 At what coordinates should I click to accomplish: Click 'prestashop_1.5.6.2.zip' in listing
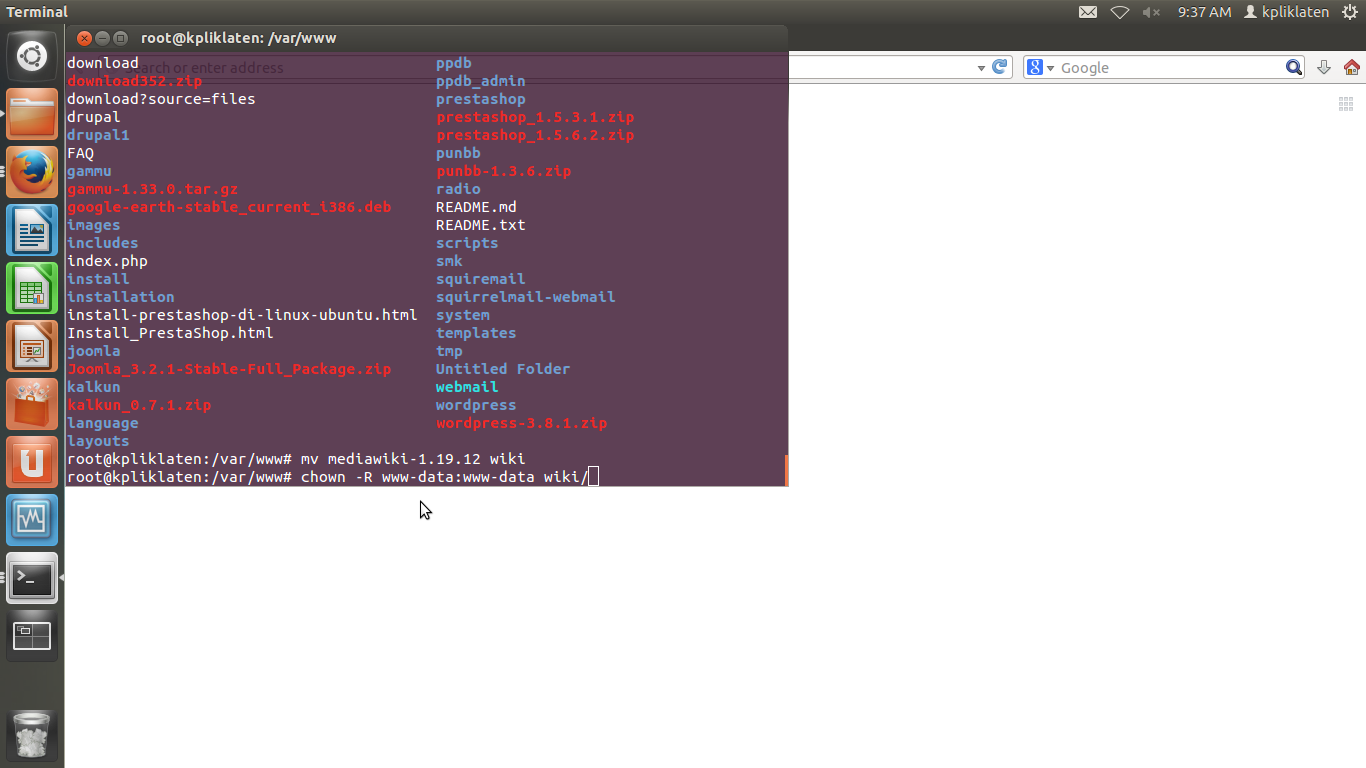(x=535, y=135)
